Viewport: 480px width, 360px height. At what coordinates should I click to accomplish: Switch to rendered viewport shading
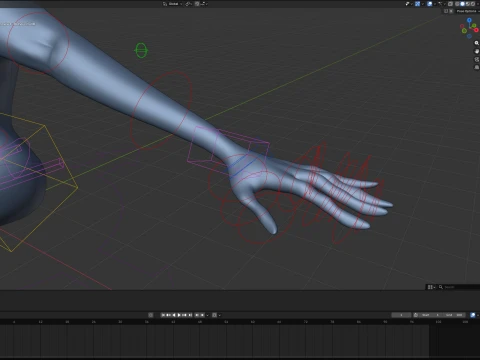click(x=473, y=4)
